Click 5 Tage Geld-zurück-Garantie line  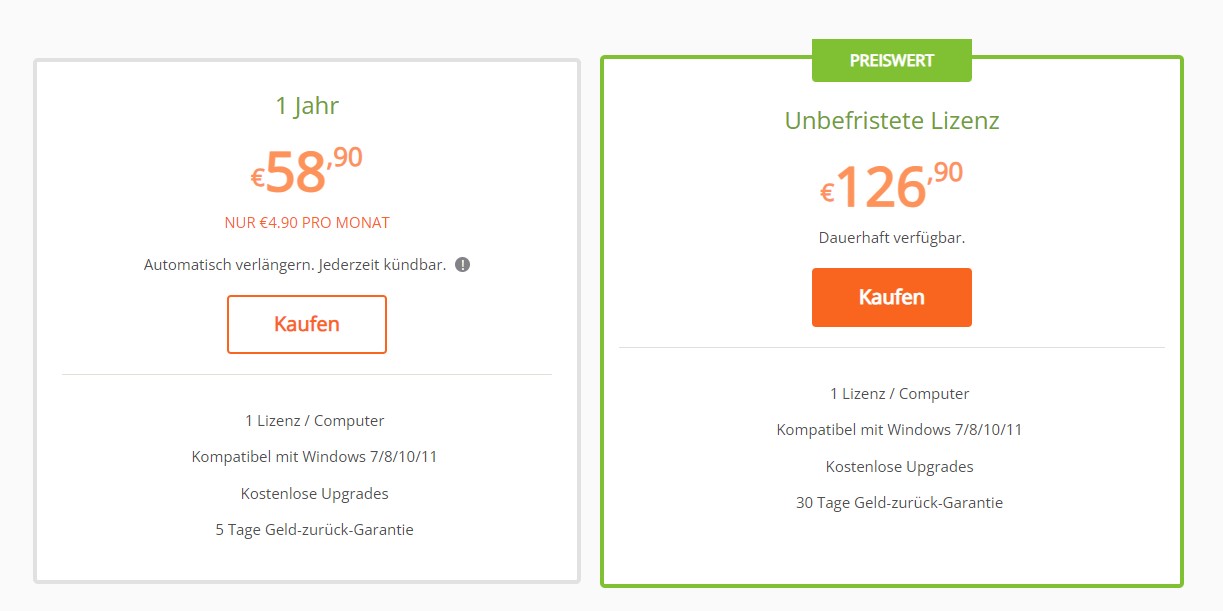pyautogui.click(x=314, y=530)
